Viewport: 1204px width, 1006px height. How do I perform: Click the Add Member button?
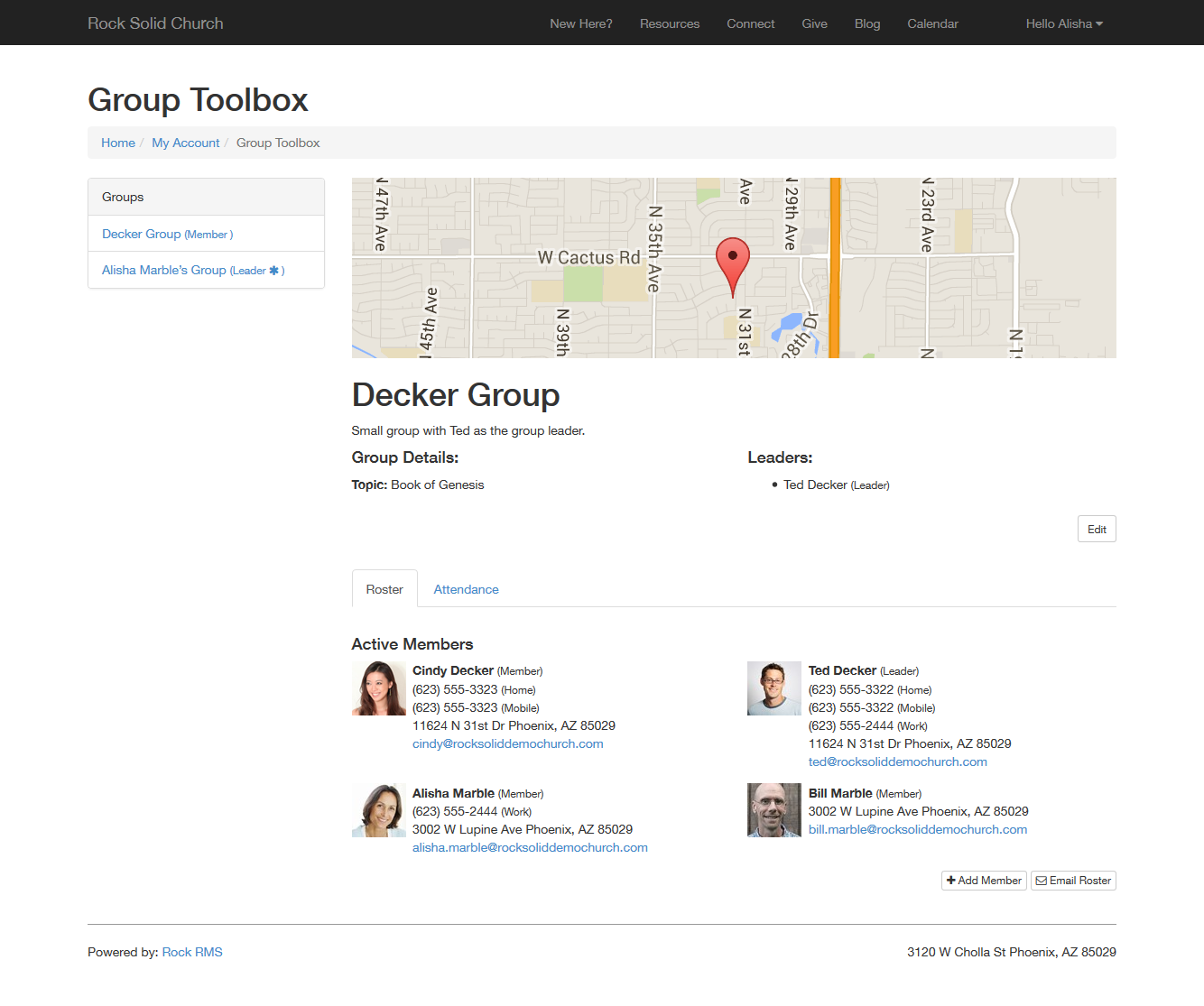(x=984, y=881)
